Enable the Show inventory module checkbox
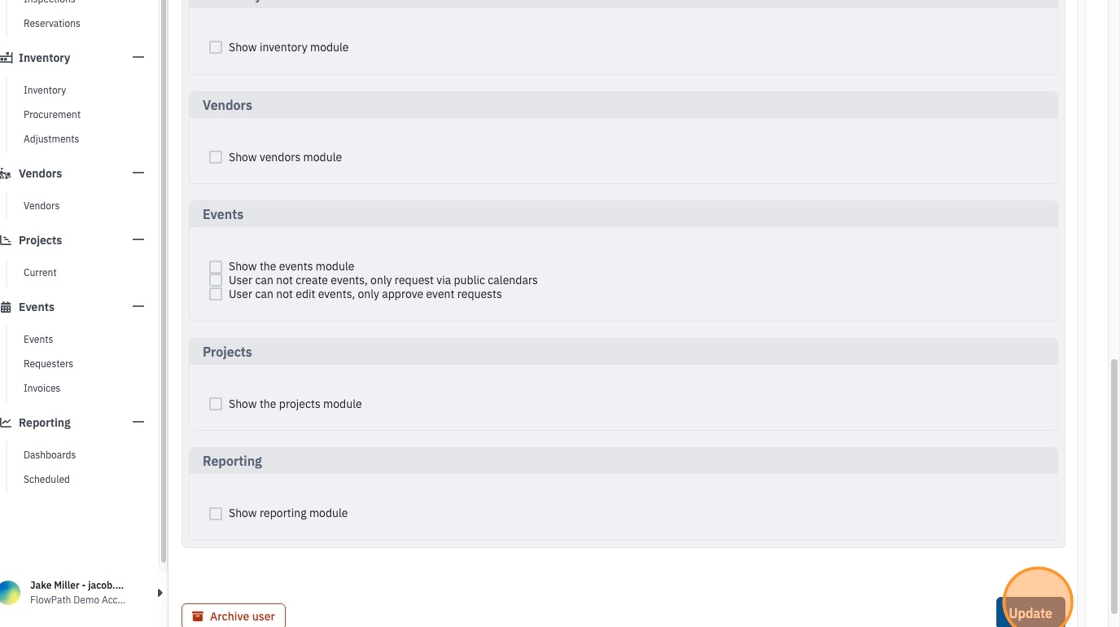 tap(216, 47)
